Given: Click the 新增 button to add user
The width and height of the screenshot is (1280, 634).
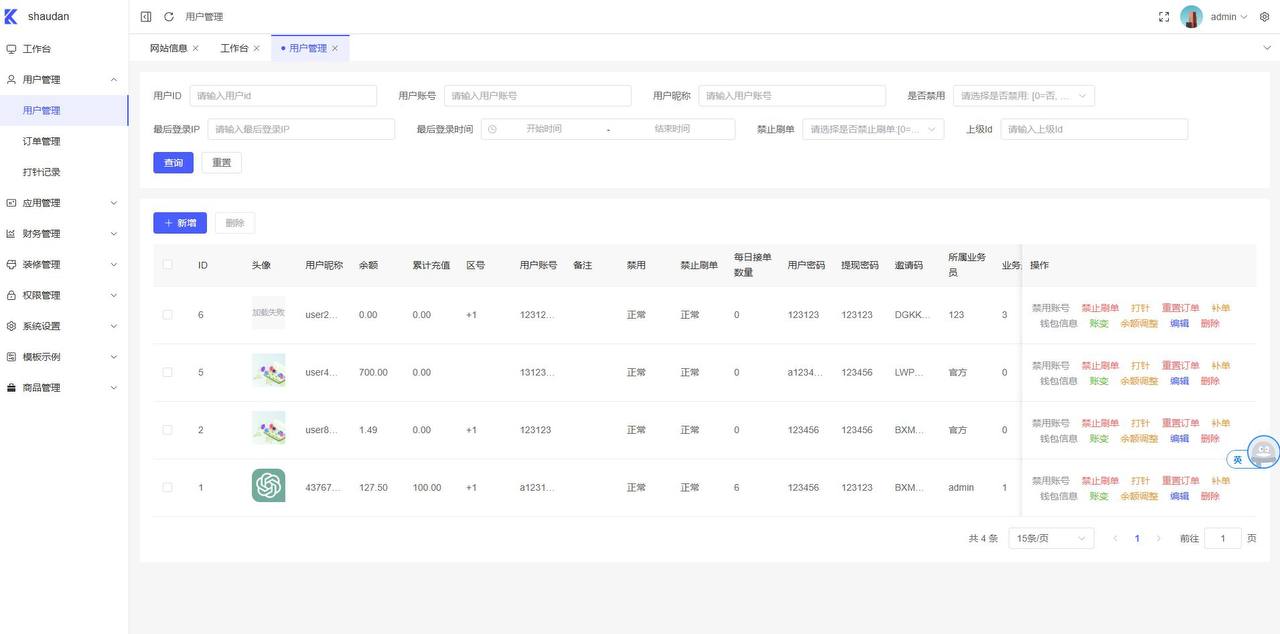Looking at the screenshot, I should [x=180, y=223].
